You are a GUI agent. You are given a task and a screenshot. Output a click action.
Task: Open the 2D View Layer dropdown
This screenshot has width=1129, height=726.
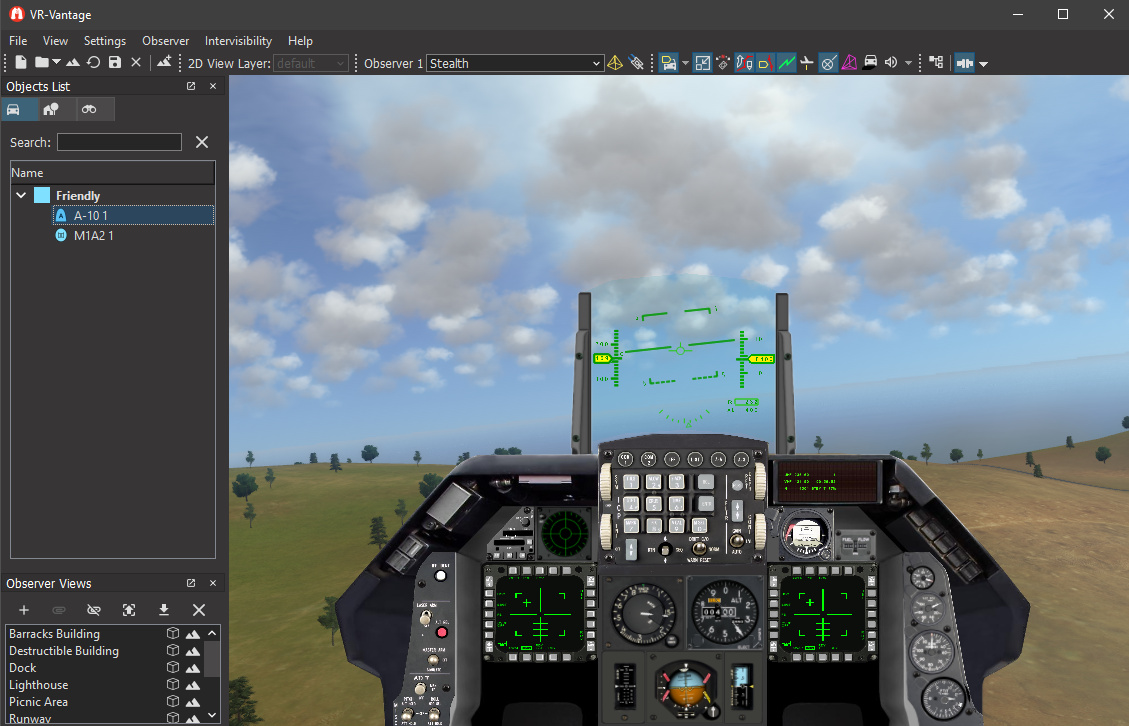310,63
